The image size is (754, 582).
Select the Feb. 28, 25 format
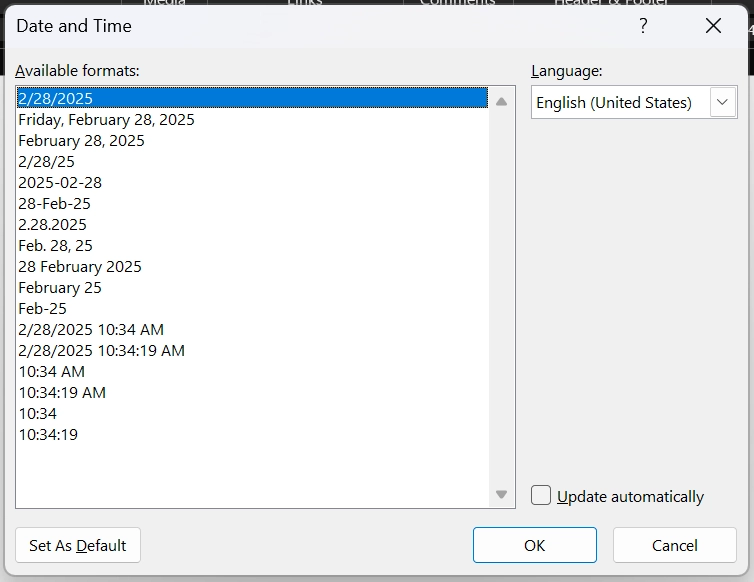(55, 245)
